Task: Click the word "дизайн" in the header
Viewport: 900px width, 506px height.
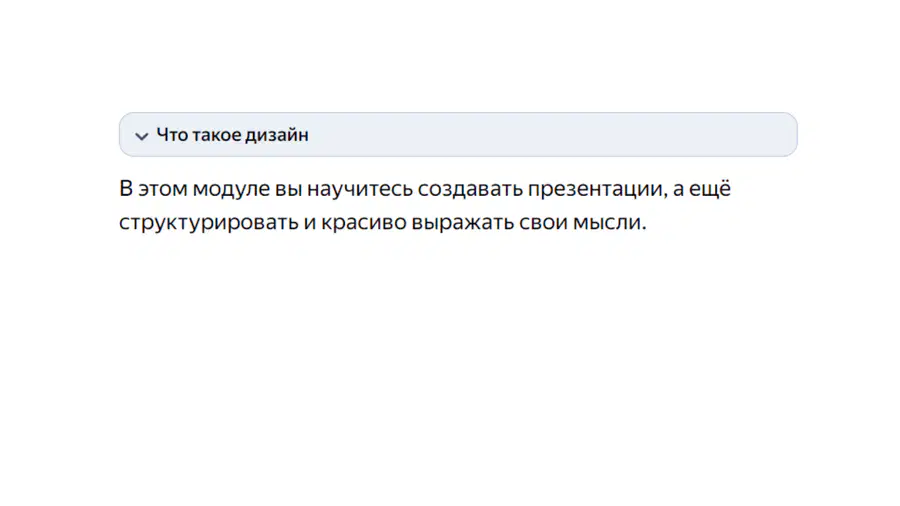Action: 277,135
